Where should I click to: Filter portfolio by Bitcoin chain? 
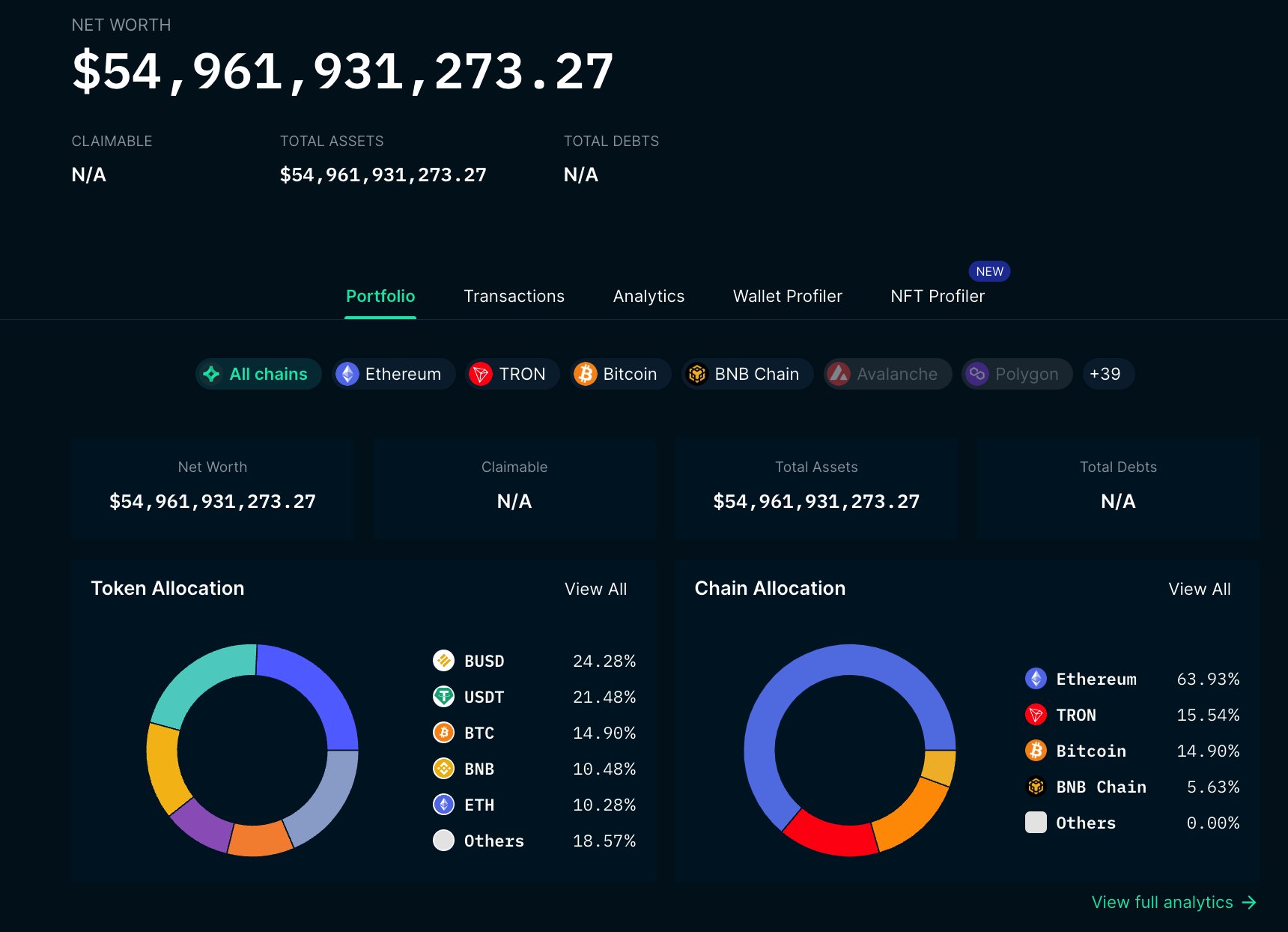[620, 374]
